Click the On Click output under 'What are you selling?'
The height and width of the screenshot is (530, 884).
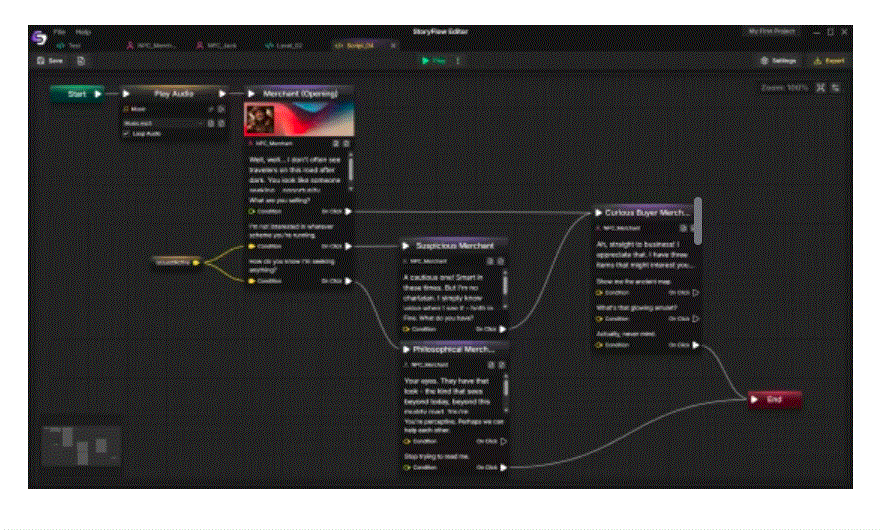[348, 211]
